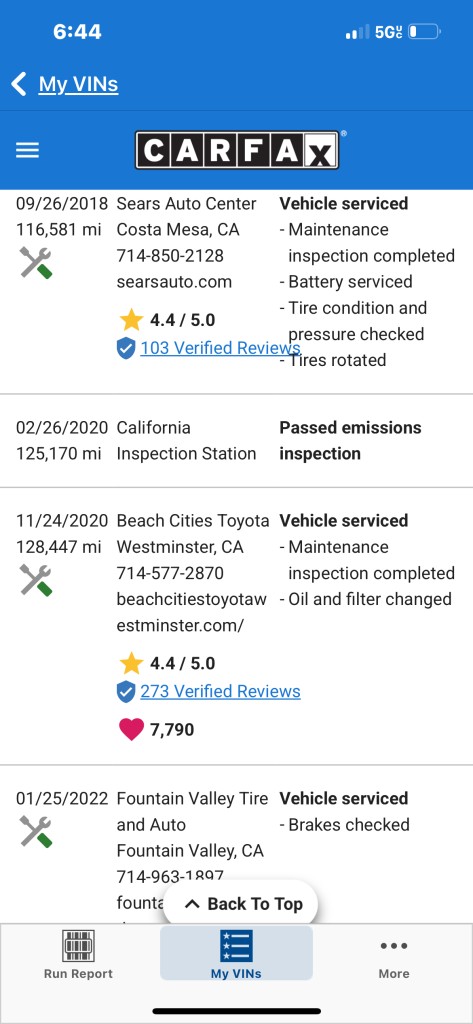Tap the wrench icon for the 01/25/2022 service
This screenshot has width=473, height=1024.
tap(36, 831)
